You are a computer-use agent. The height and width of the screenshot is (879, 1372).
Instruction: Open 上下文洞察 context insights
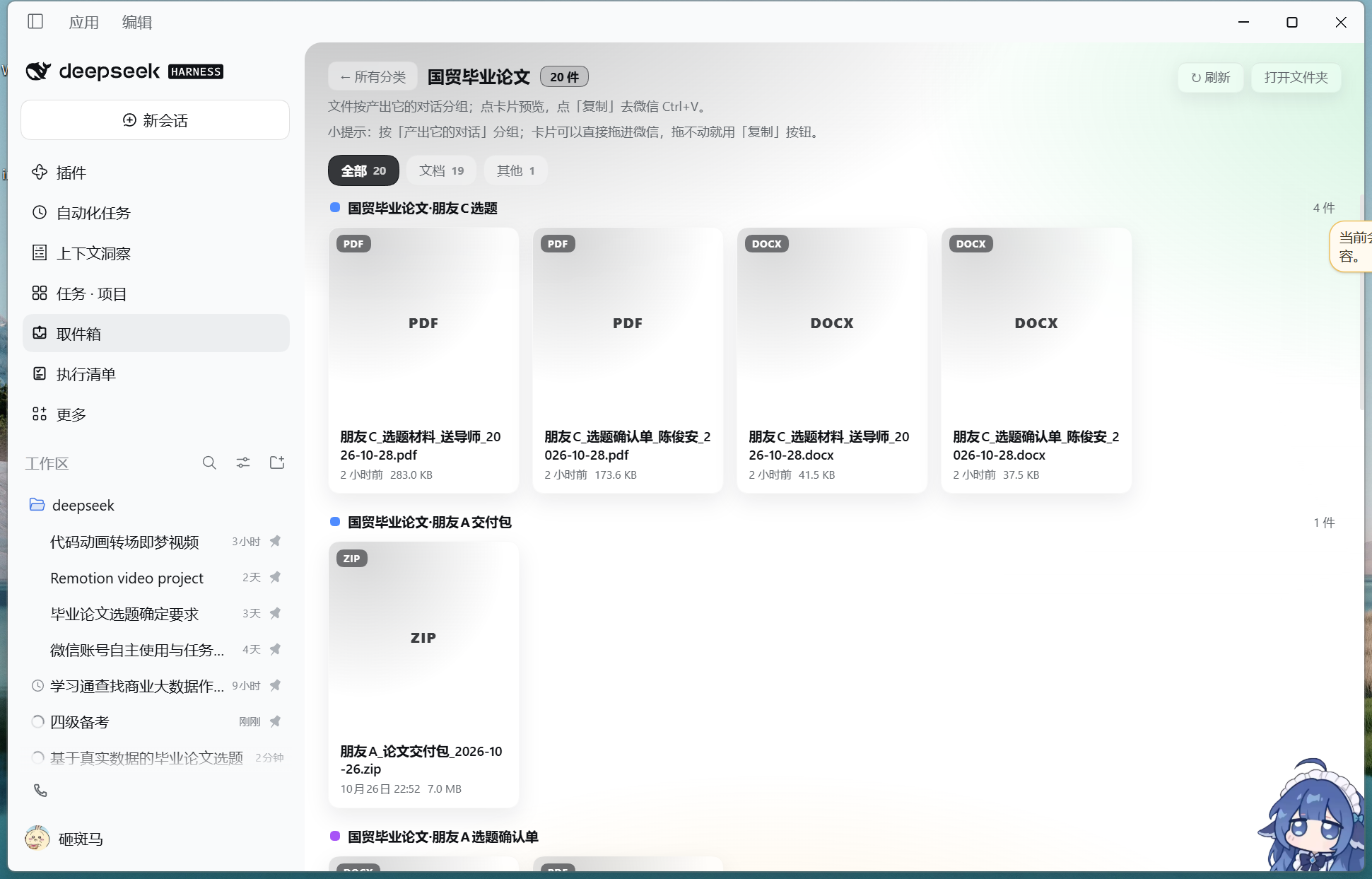[156, 253]
